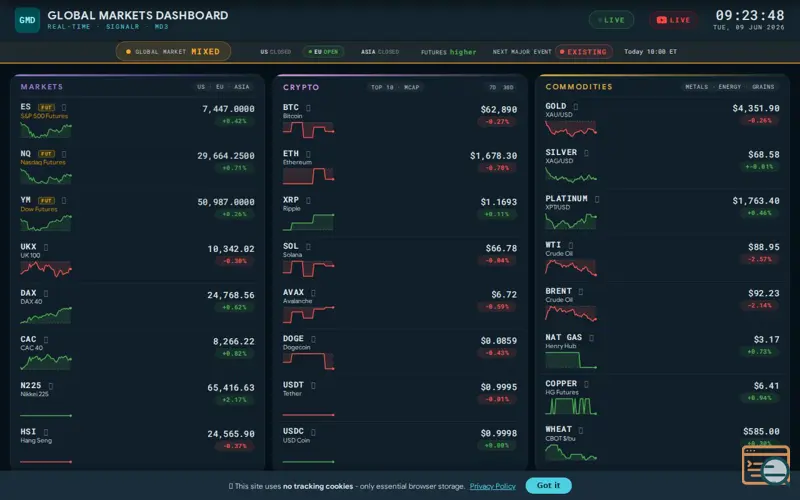Click the small icon beside DOGE
Screen dimensions: 800x500
(313, 339)
